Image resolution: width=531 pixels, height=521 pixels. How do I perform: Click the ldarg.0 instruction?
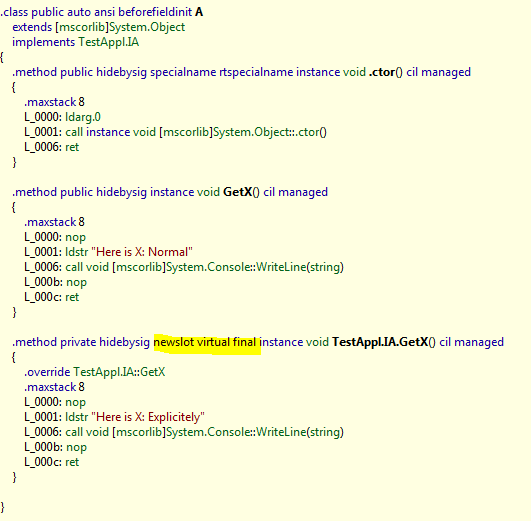coord(83,117)
